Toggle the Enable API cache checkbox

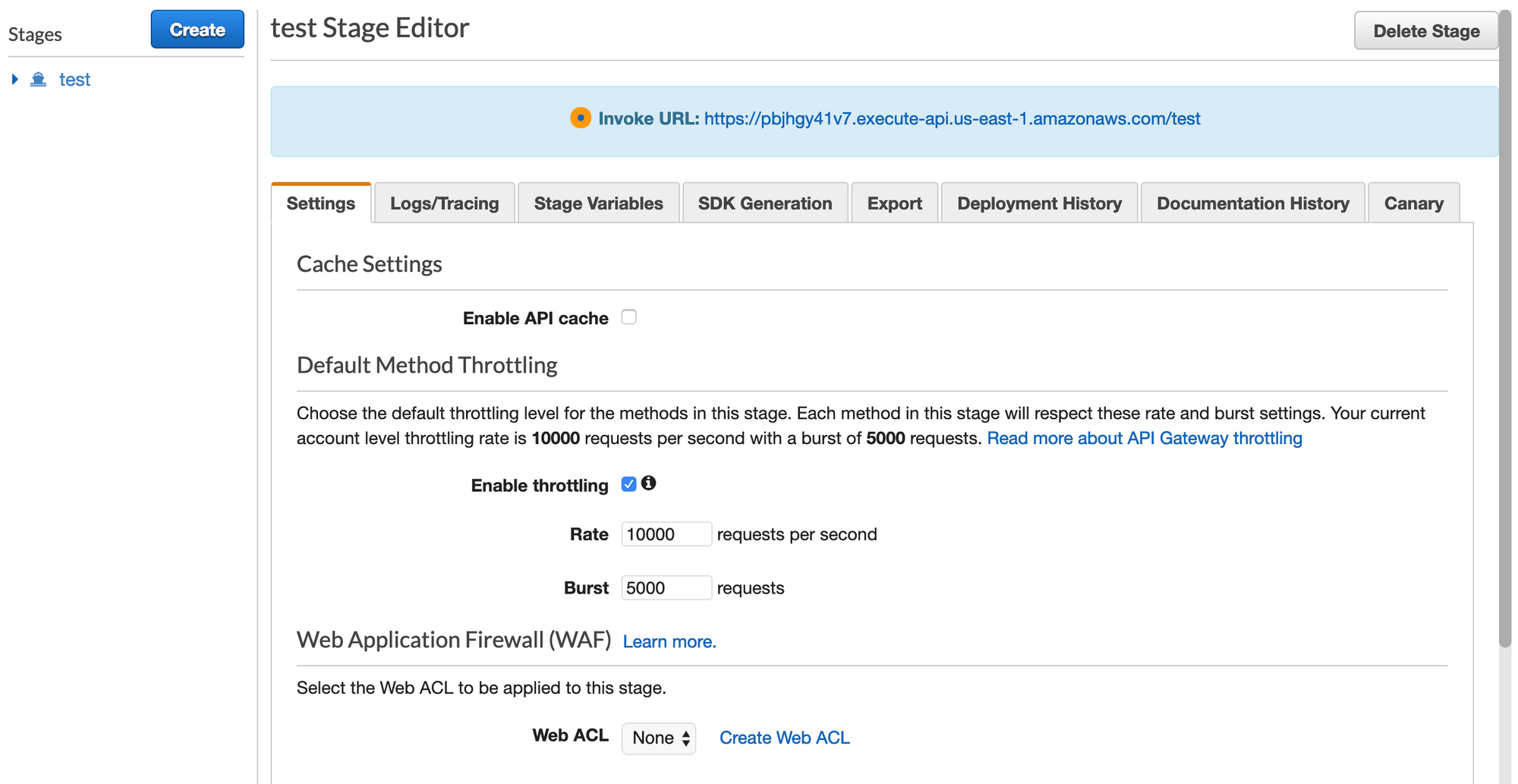point(628,317)
